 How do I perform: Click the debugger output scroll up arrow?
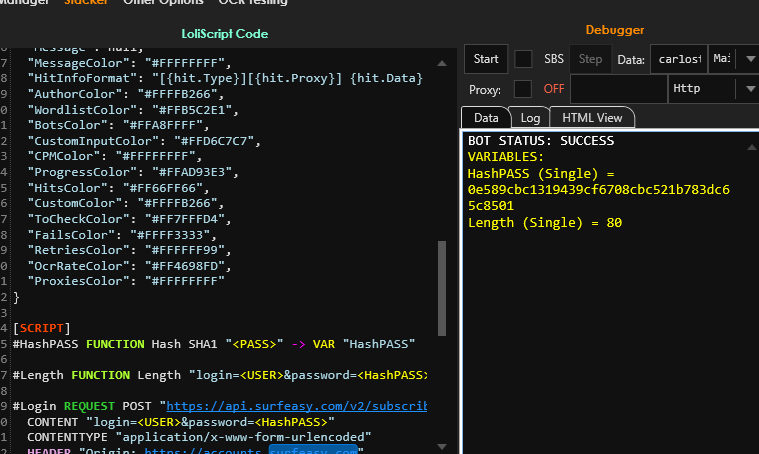click(752, 147)
